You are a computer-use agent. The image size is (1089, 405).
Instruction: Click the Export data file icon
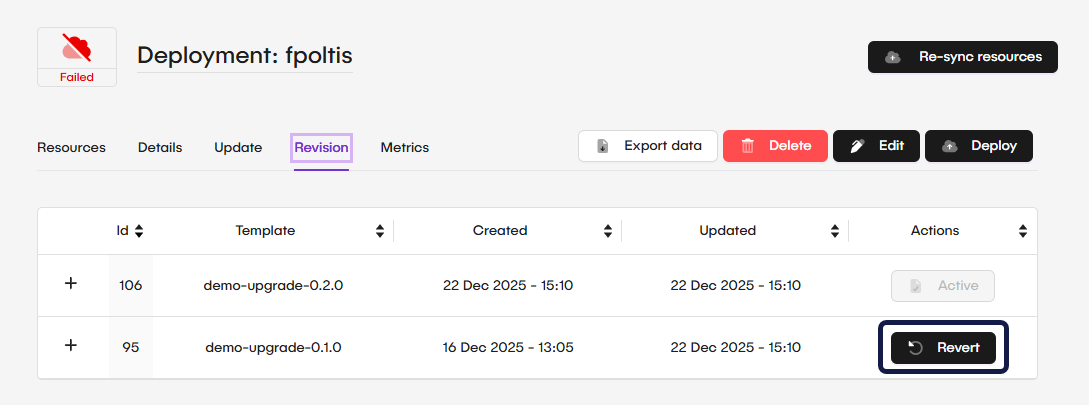click(x=603, y=146)
